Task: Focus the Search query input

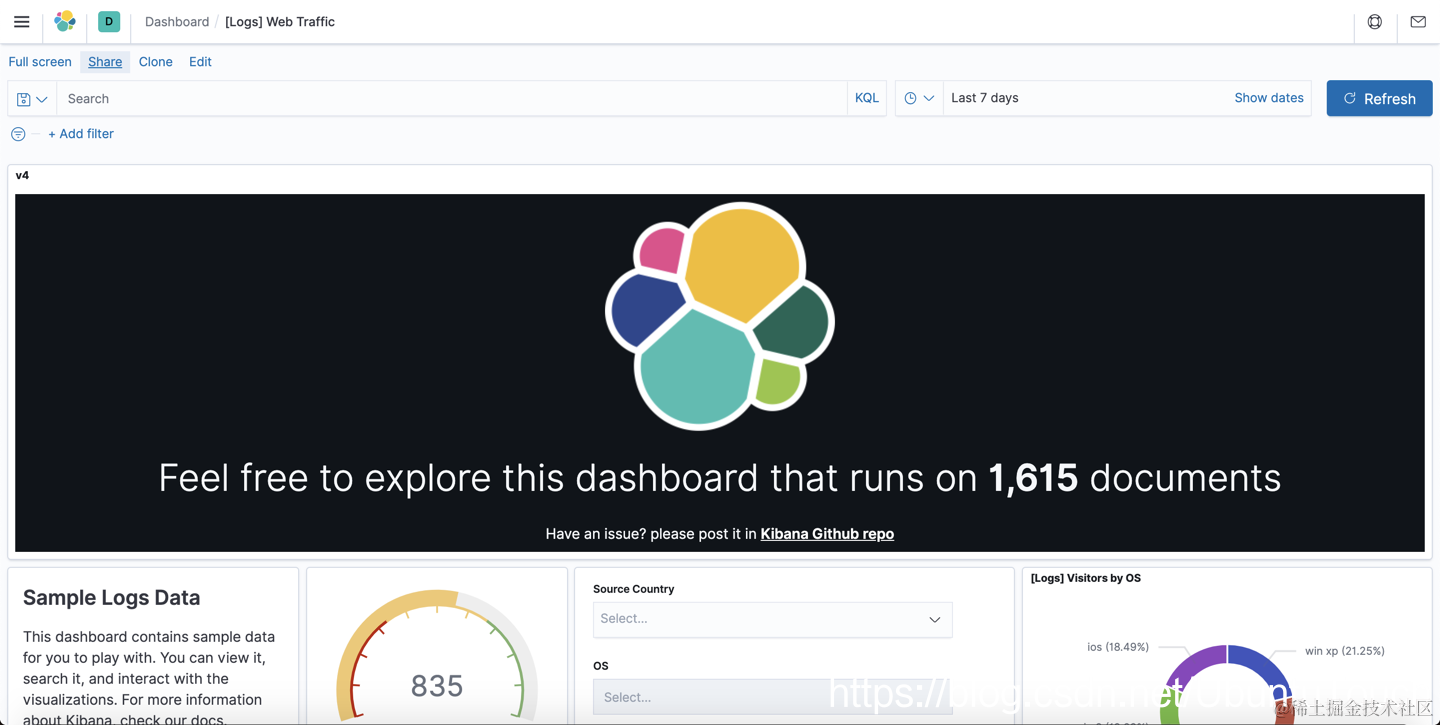Action: click(452, 99)
